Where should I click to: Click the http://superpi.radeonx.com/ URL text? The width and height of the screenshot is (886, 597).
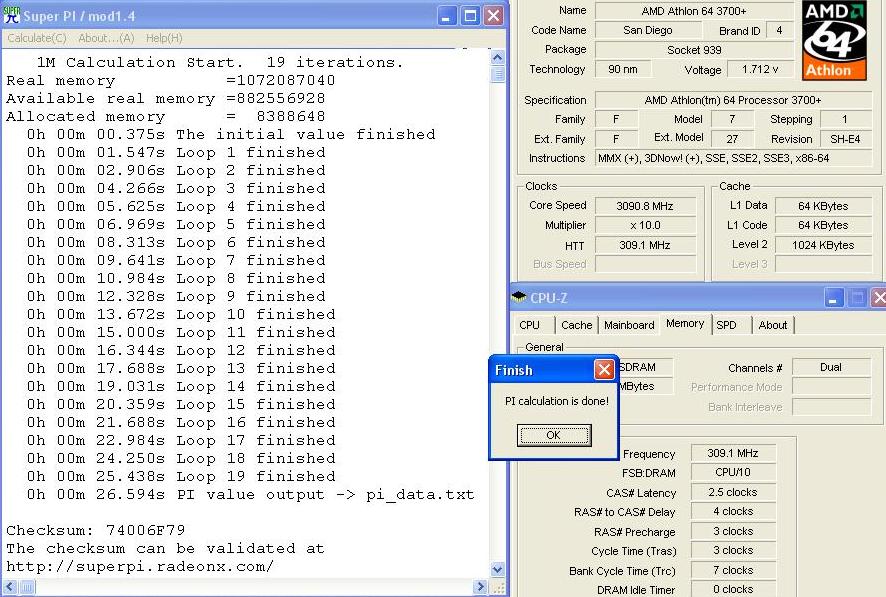pyautogui.click(x=140, y=567)
